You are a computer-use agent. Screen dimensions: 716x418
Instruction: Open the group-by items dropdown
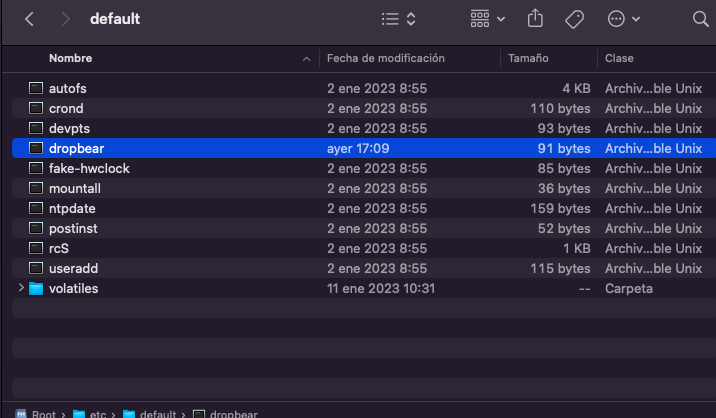[487, 19]
